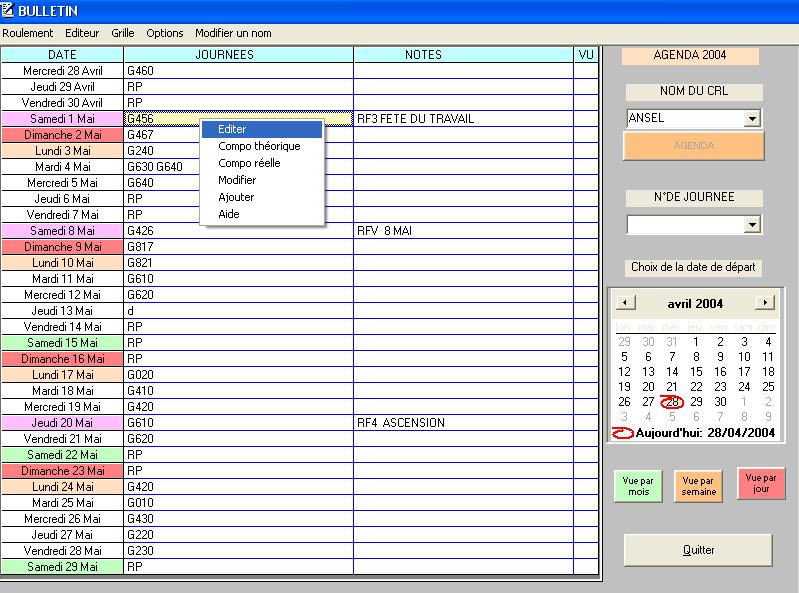Switch to Vue par jour
Viewport: 799px width, 593px height.
(x=761, y=484)
